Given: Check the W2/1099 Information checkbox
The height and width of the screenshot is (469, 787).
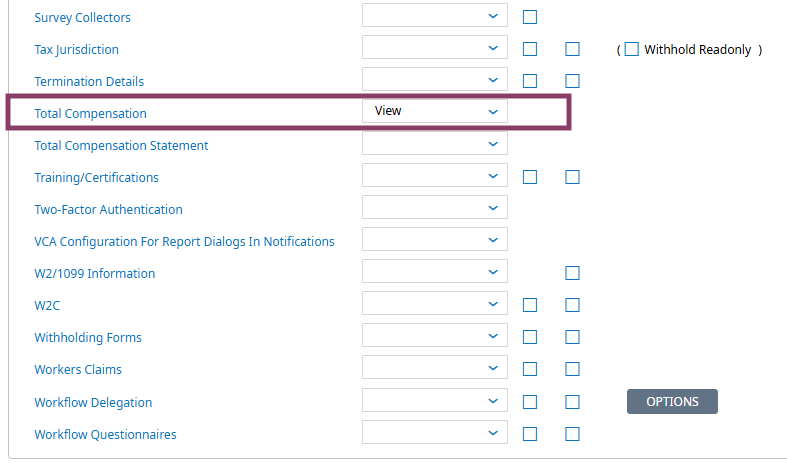Looking at the screenshot, I should 572,273.
